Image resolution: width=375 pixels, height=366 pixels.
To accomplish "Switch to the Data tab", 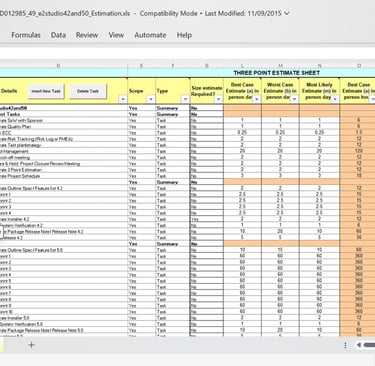I will click(x=58, y=35).
